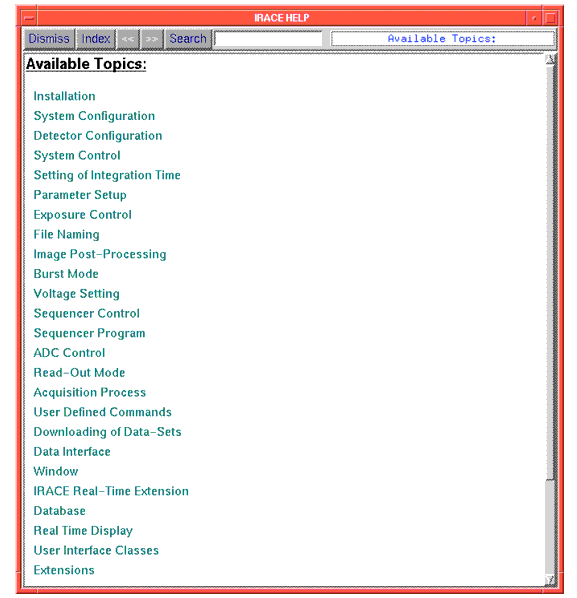
Task: View the Burst Mode help topic
Action: tap(66, 274)
